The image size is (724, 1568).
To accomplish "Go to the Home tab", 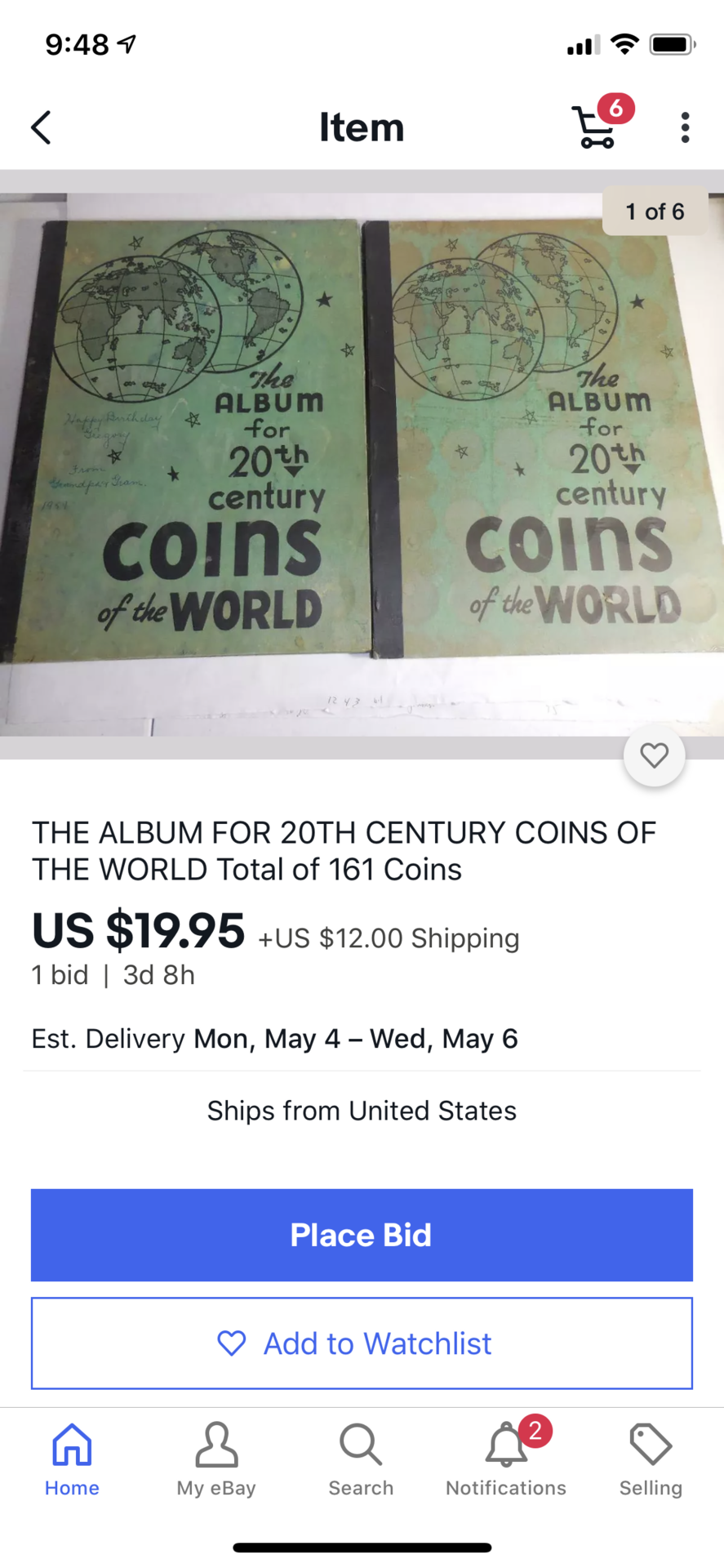I will (72, 1459).
